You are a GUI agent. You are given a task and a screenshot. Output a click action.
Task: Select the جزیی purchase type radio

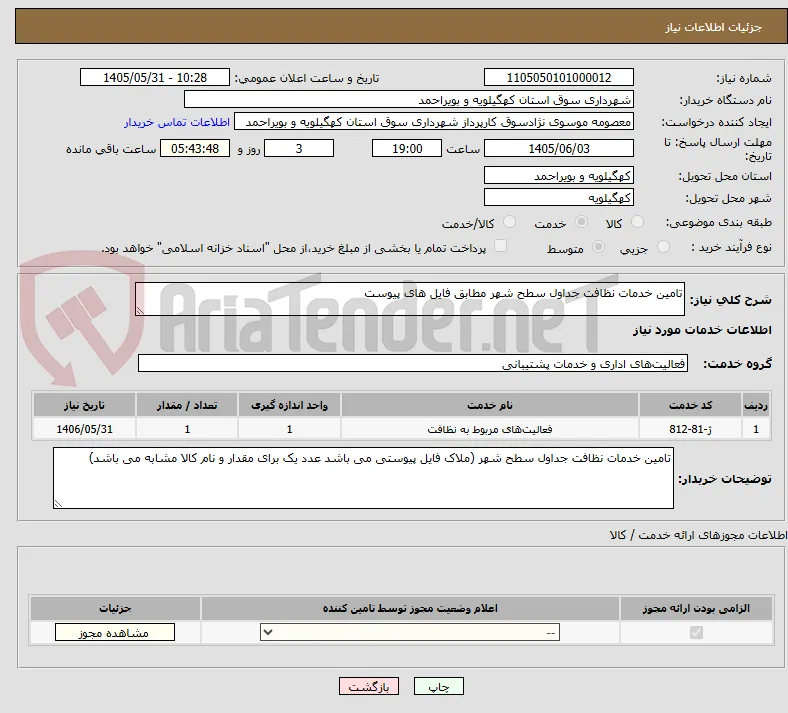(x=663, y=247)
